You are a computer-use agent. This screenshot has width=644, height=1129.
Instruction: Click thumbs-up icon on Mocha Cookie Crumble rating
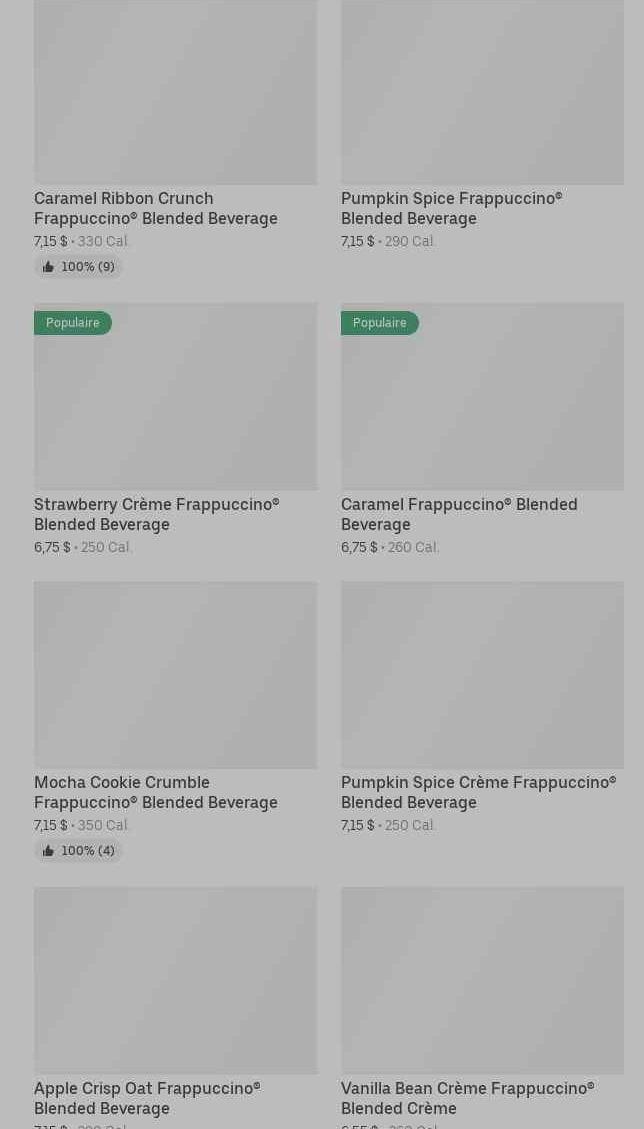[x=48, y=851]
